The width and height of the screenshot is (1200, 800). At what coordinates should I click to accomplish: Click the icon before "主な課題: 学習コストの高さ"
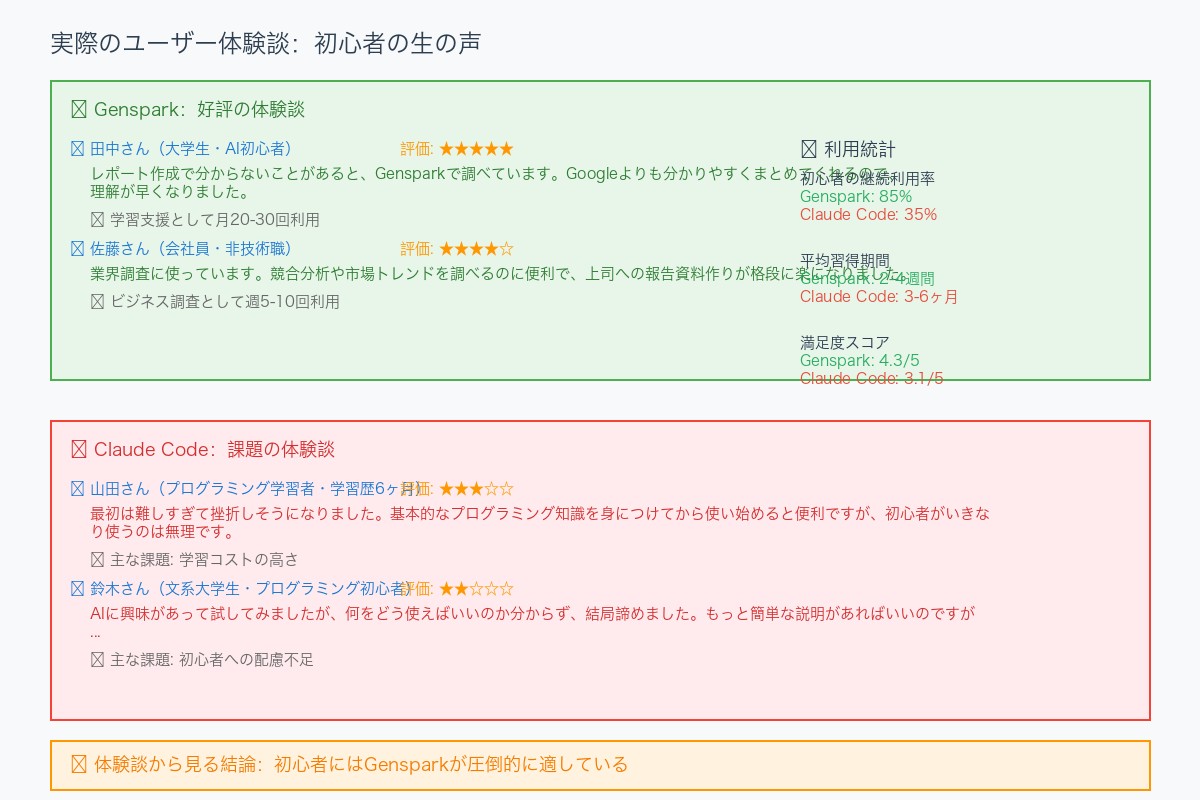(97, 559)
